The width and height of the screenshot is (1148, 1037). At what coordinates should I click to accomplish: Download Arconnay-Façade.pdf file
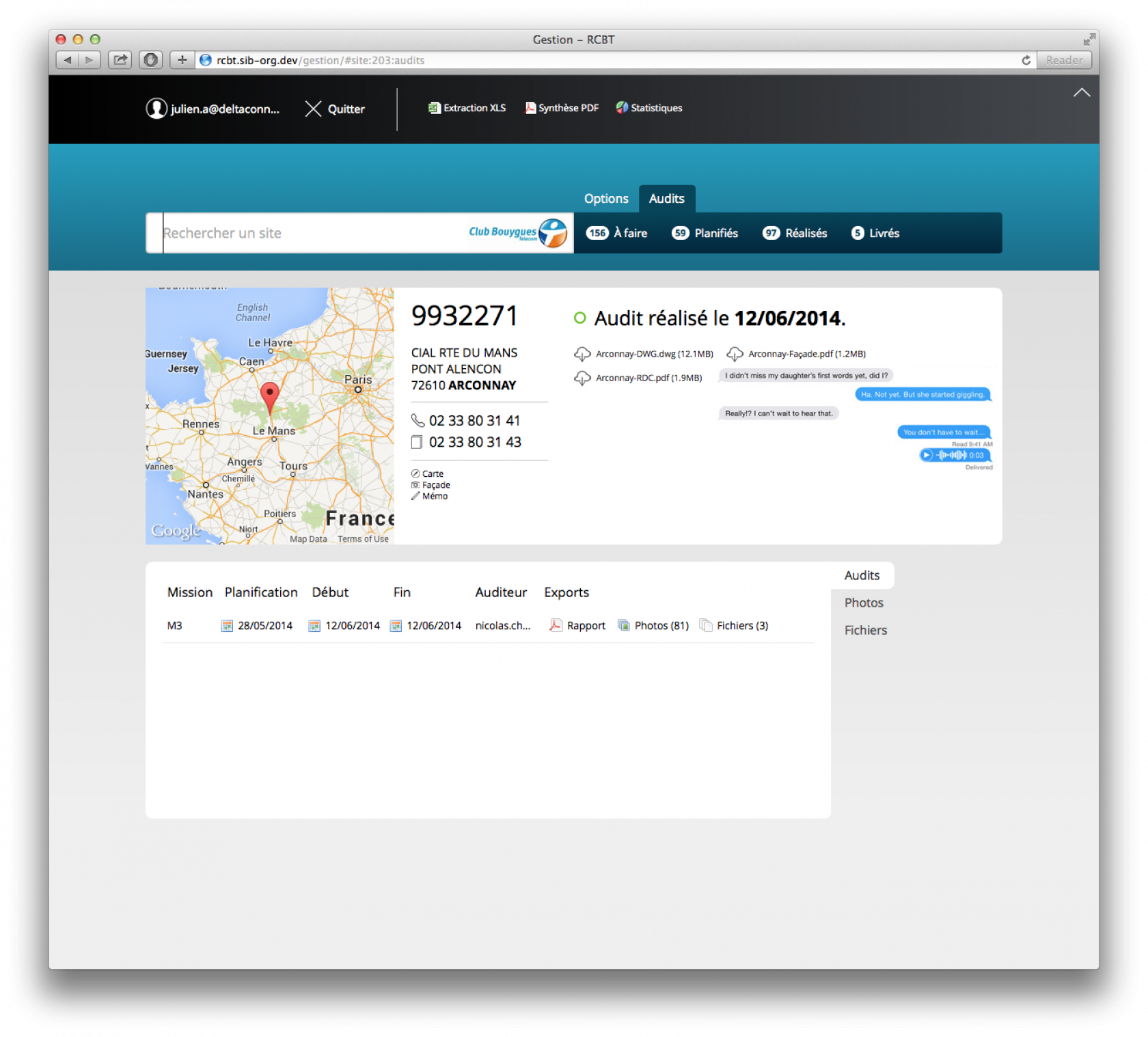(x=796, y=354)
